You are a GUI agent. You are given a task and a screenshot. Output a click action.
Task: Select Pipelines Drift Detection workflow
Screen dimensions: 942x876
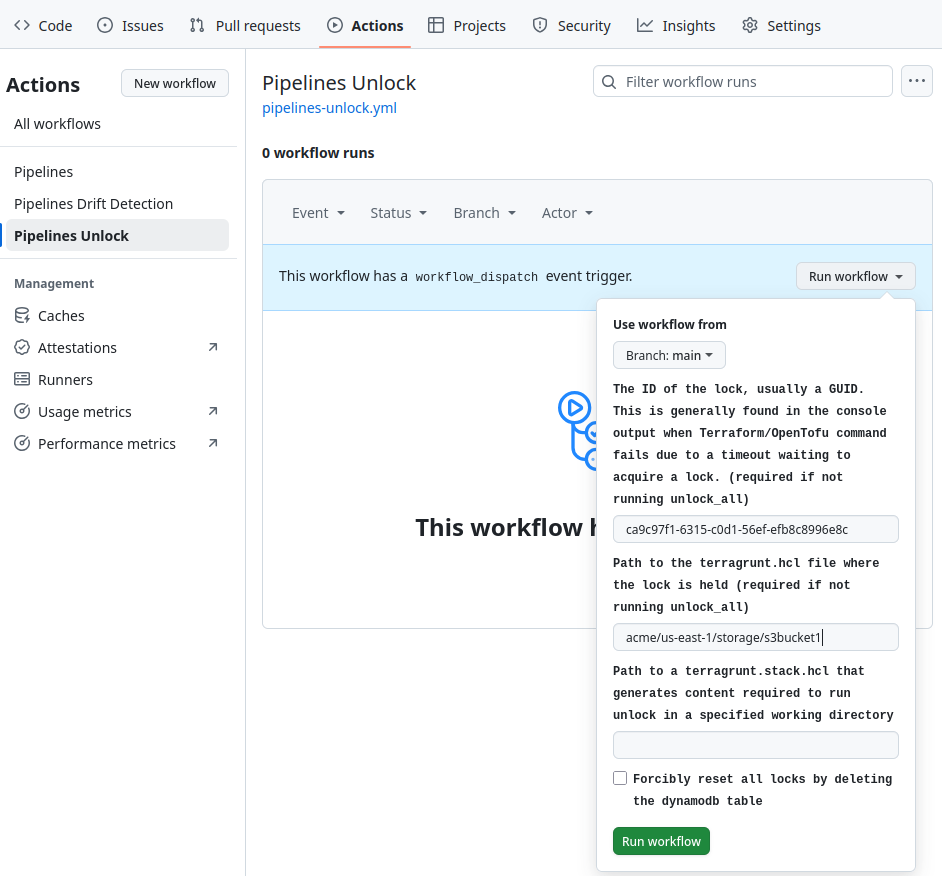click(93, 204)
